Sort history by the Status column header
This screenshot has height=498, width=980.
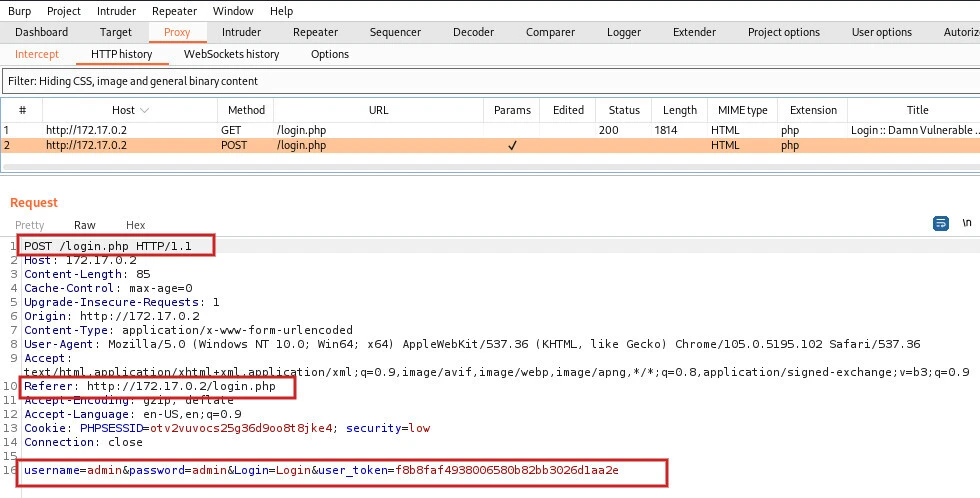(624, 111)
